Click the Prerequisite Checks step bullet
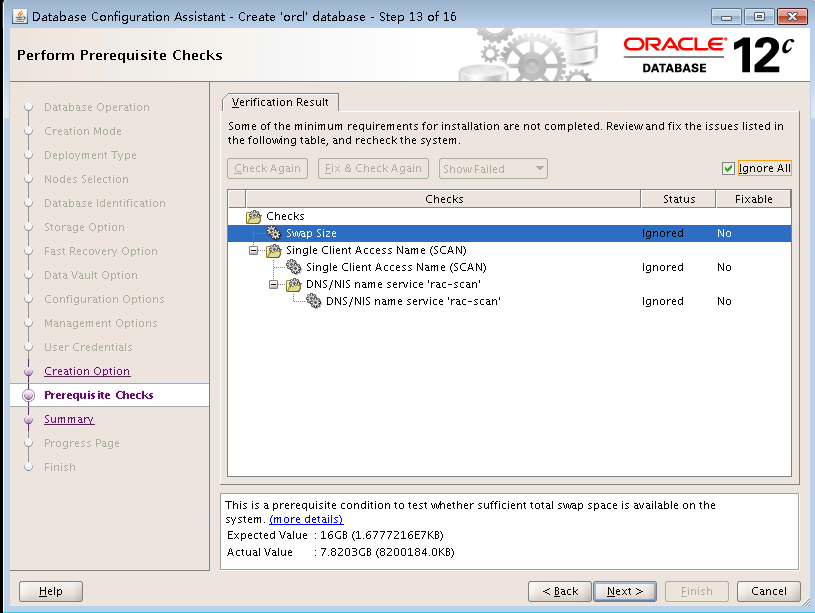Screen dimensions: 815x613 [x=29, y=395]
